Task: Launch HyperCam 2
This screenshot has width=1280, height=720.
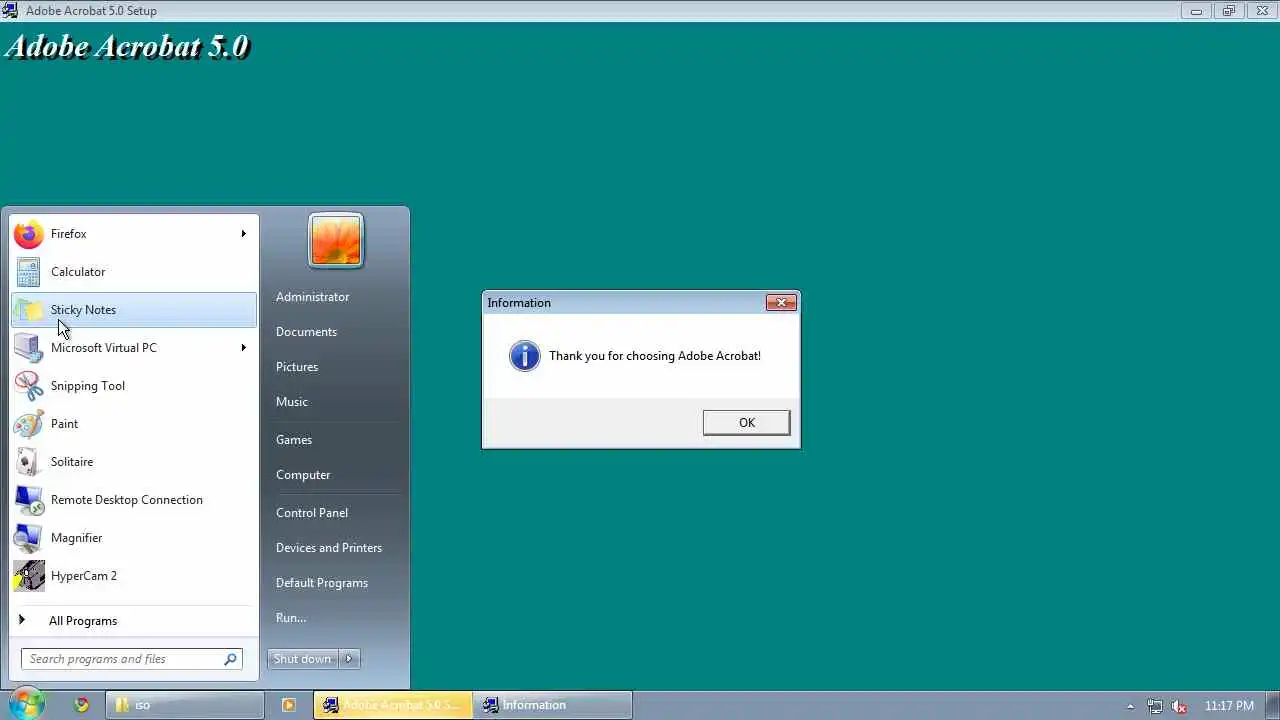Action: (134, 576)
